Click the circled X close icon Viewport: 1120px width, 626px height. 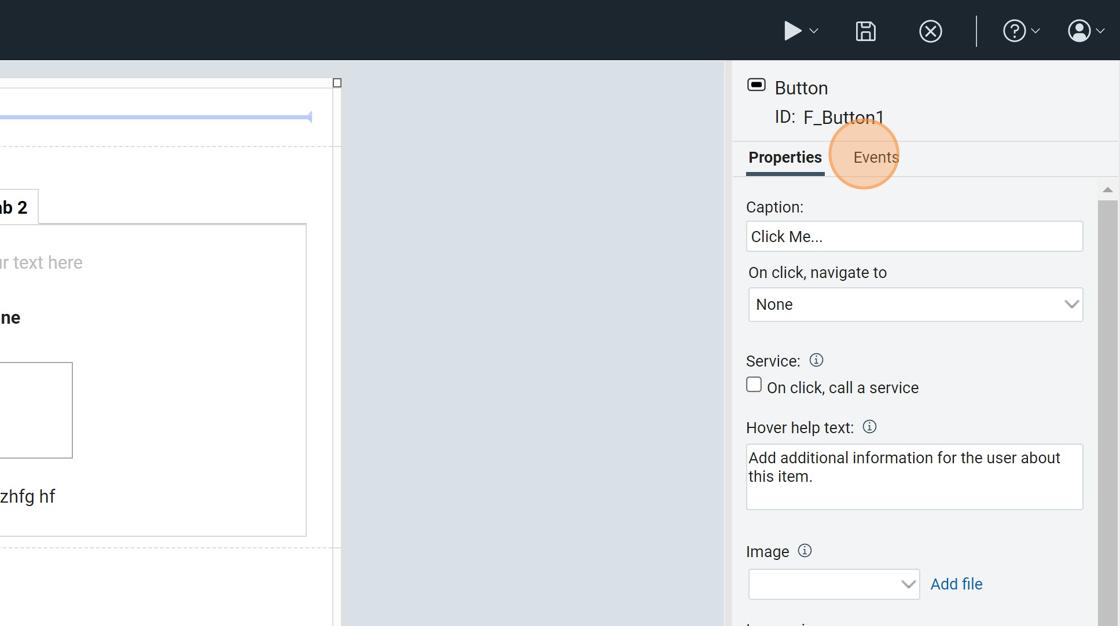[x=930, y=31]
